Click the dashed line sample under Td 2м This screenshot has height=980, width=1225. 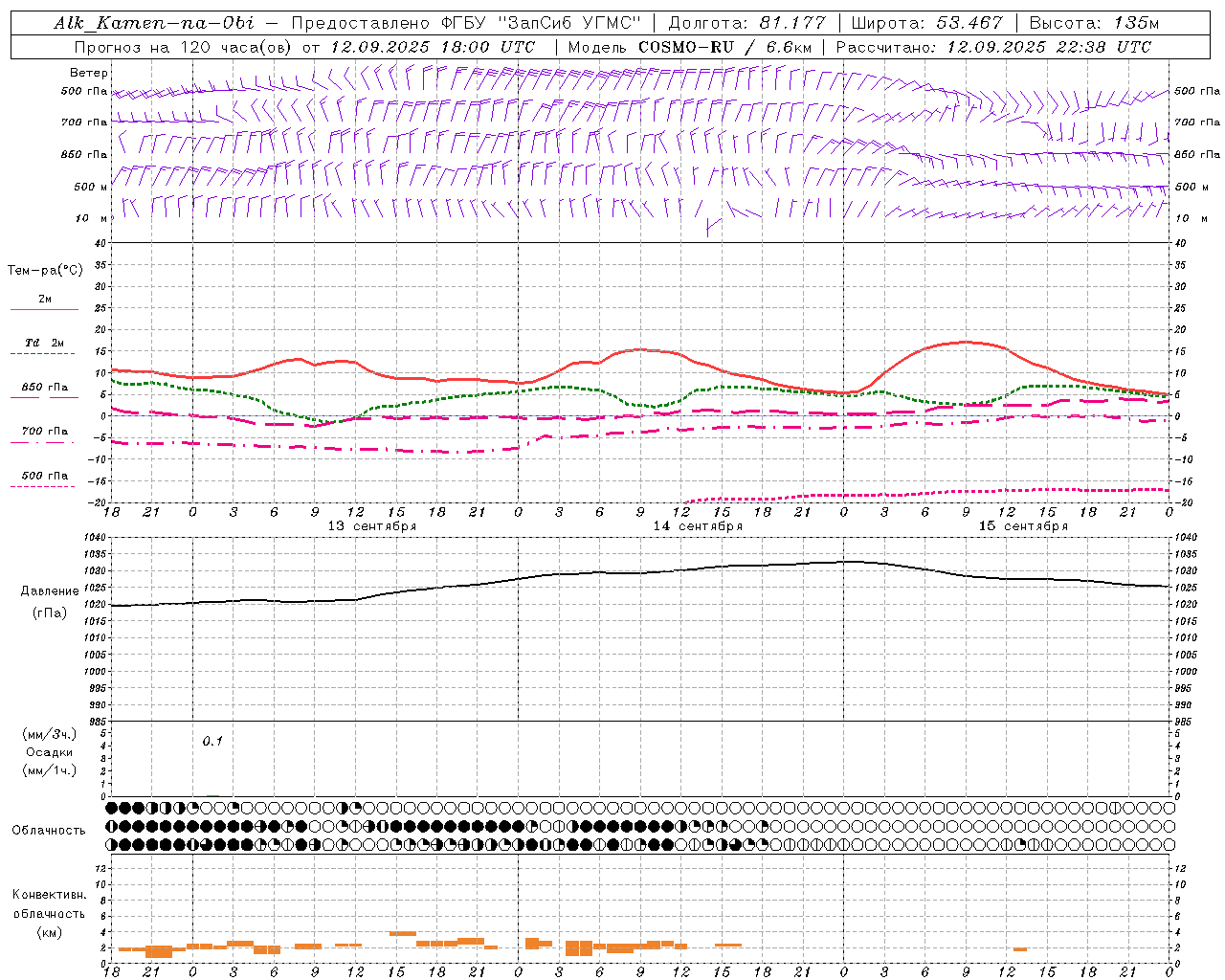(44, 354)
